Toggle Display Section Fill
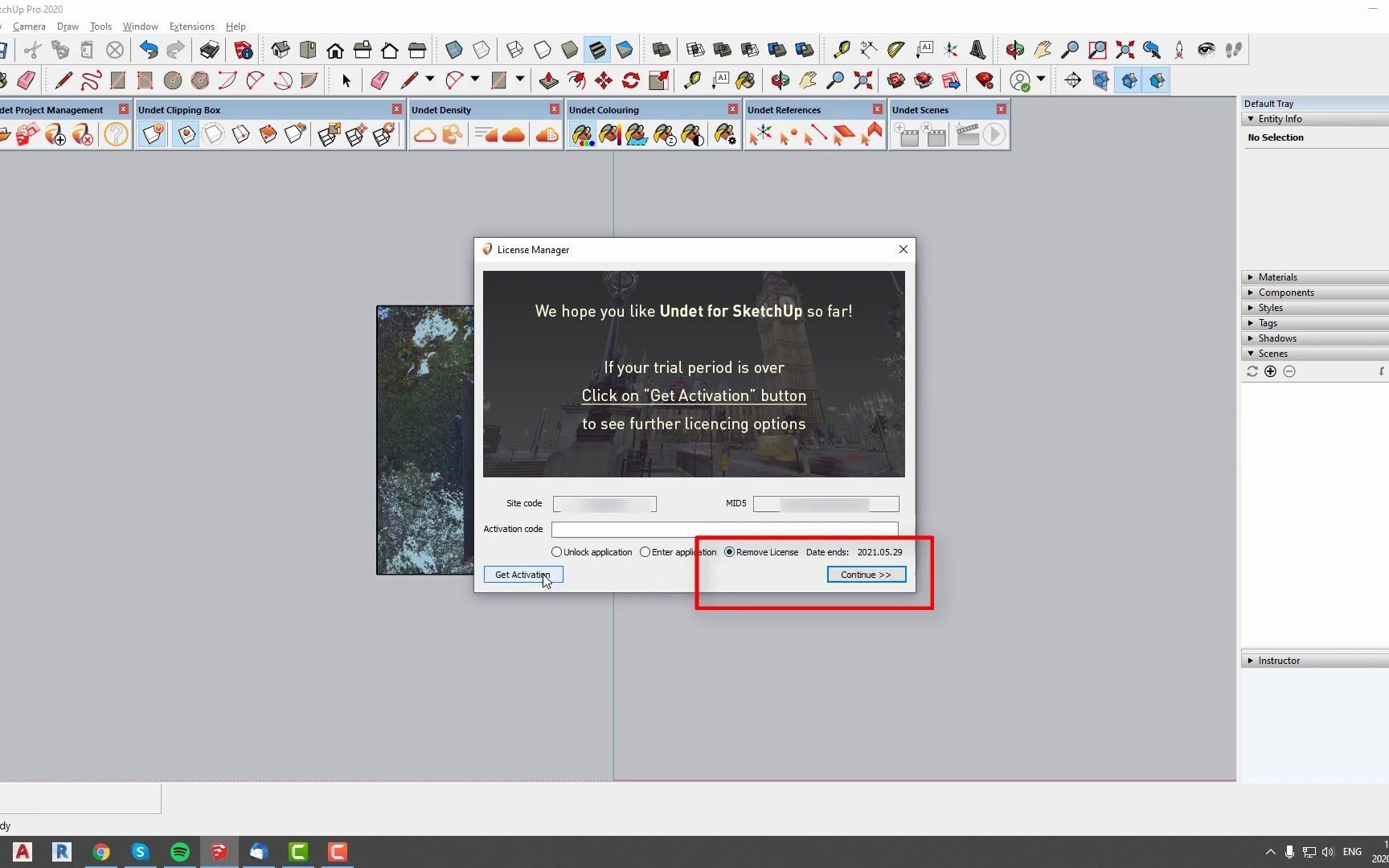The image size is (1389, 868). 1156,80
